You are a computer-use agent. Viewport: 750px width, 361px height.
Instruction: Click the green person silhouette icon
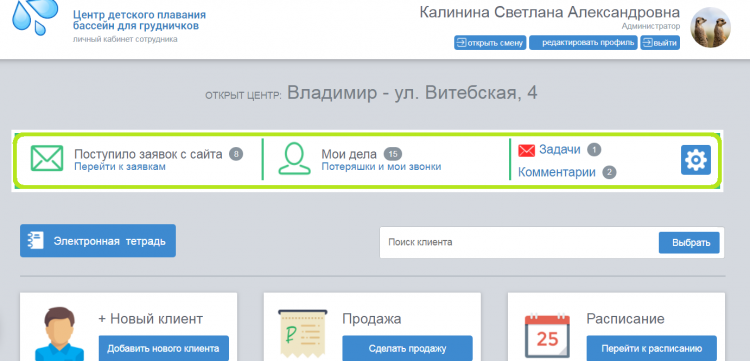pyautogui.click(x=295, y=159)
